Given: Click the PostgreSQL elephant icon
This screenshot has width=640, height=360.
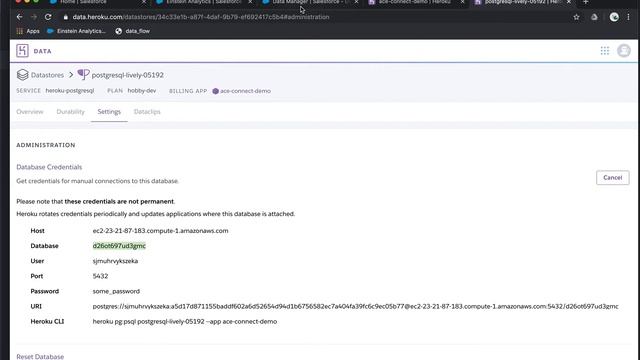Looking at the screenshot, I should pos(83,74).
